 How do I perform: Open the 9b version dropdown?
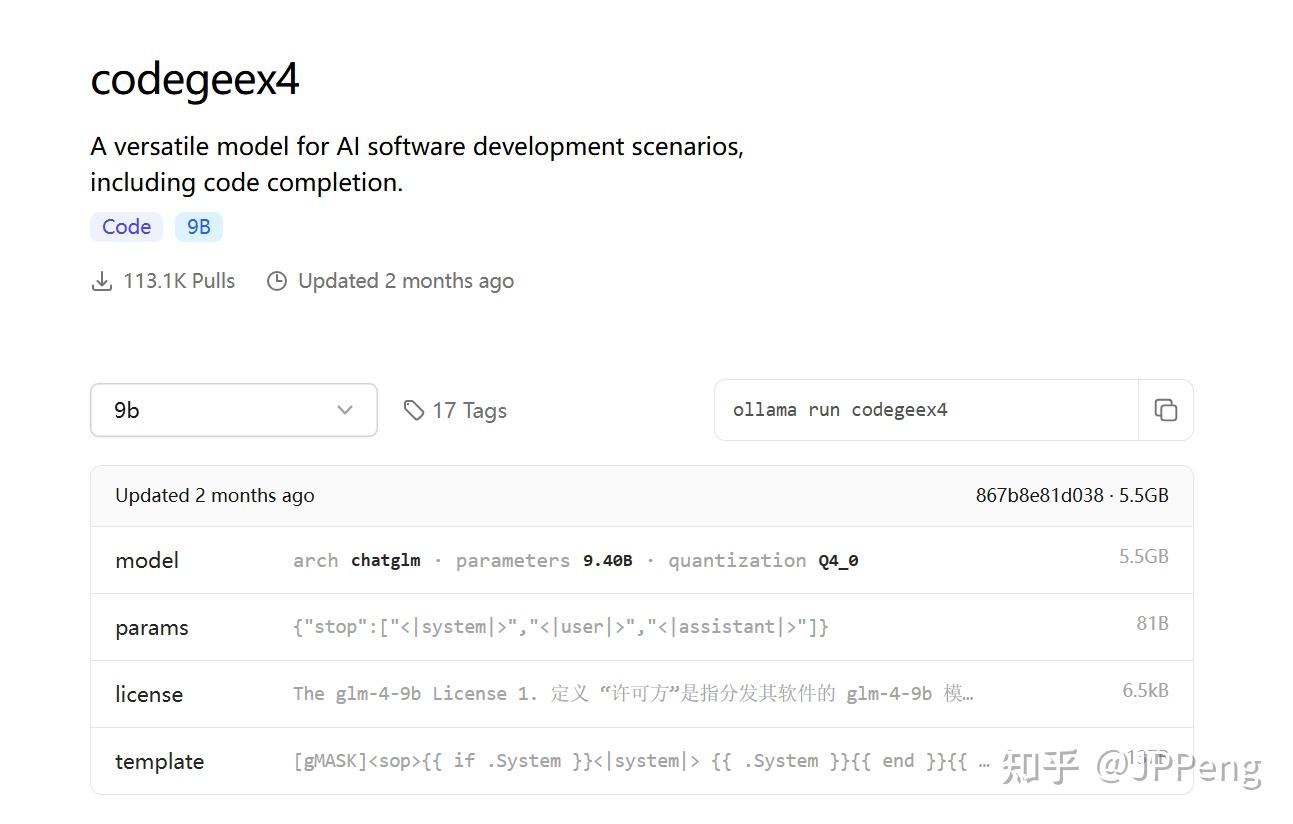pos(233,410)
